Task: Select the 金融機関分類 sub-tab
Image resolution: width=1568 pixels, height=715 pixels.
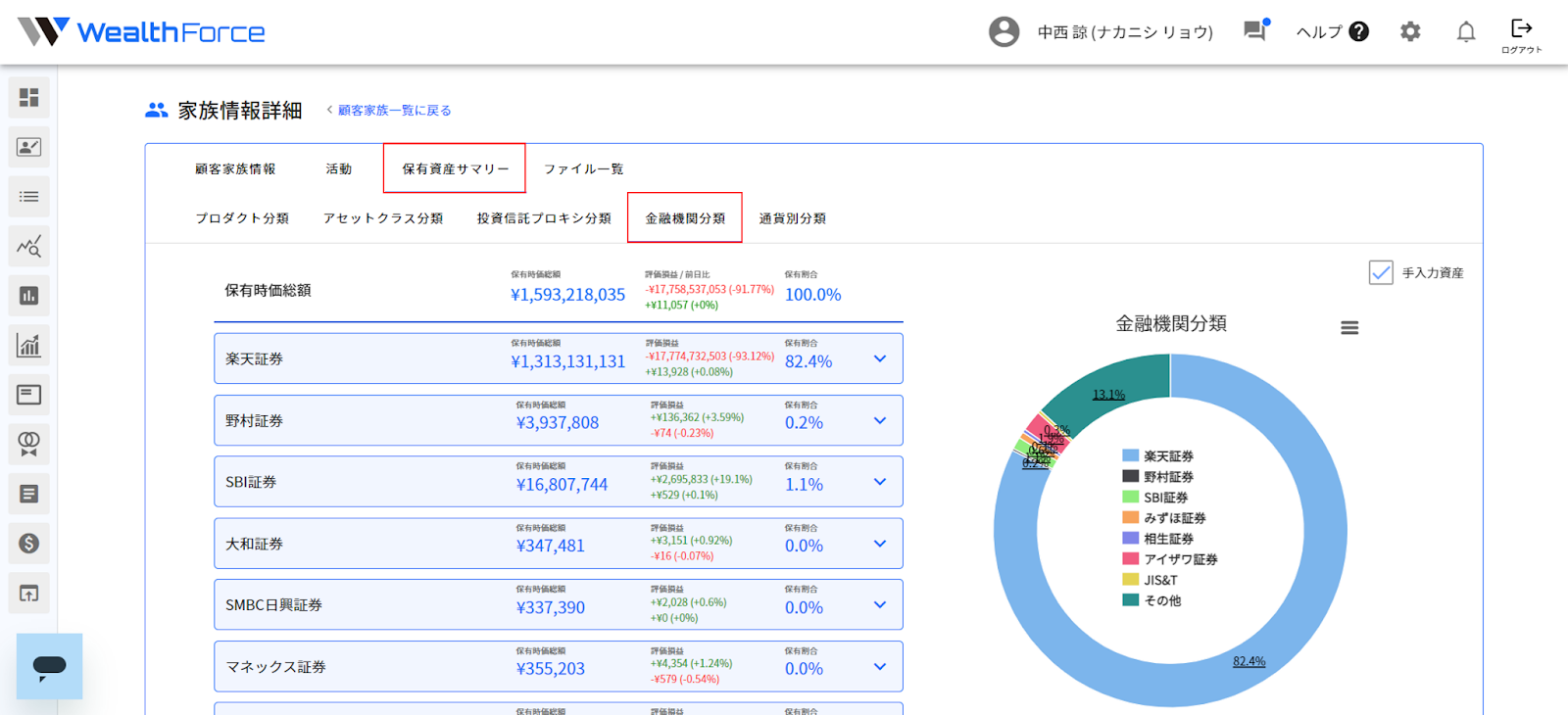Action: pyautogui.click(x=685, y=218)
